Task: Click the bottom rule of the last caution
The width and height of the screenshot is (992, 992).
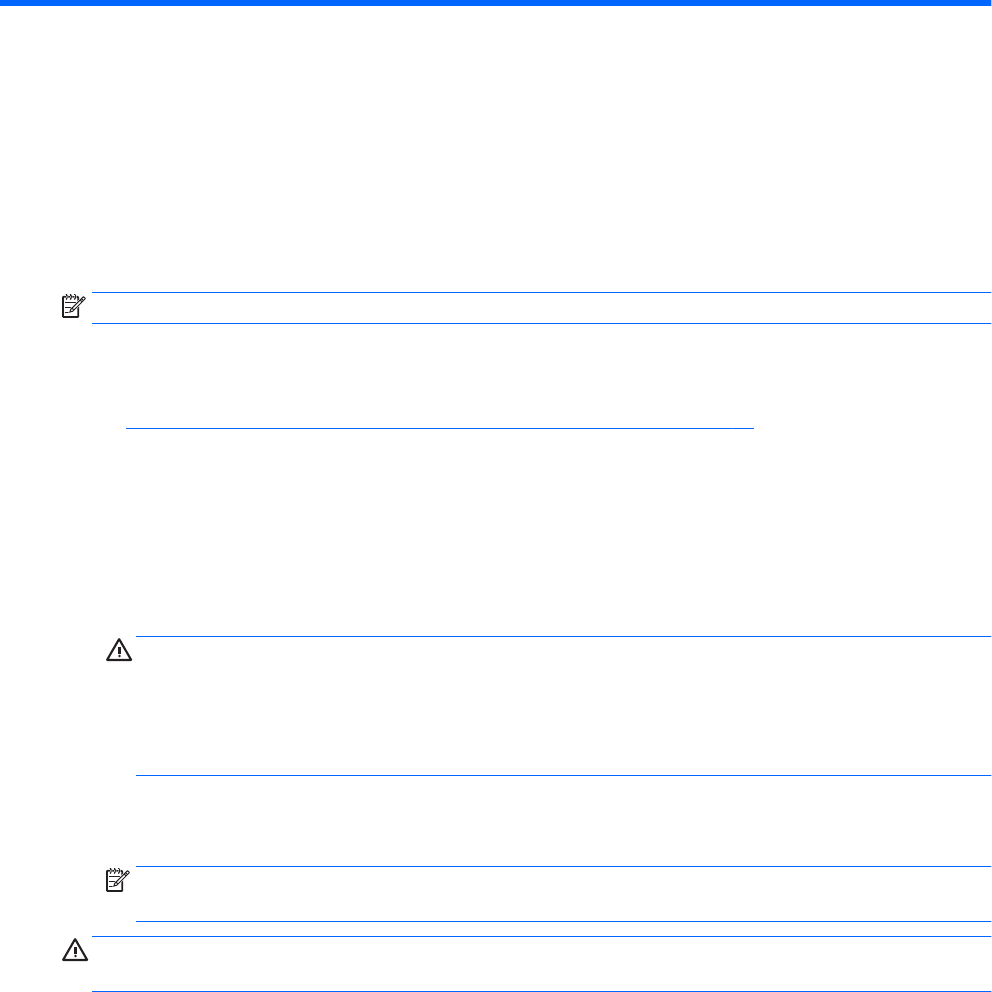Action: (x=540, y=991)
